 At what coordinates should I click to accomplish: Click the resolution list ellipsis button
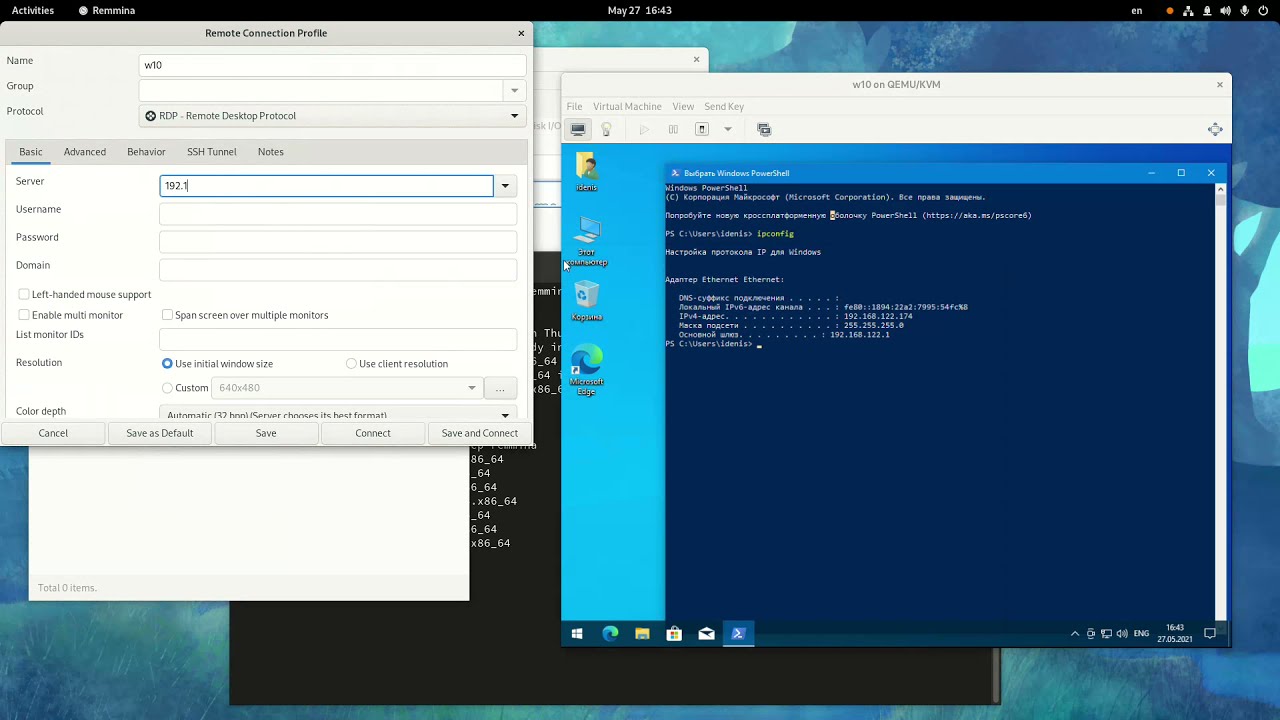pos(500,388)
